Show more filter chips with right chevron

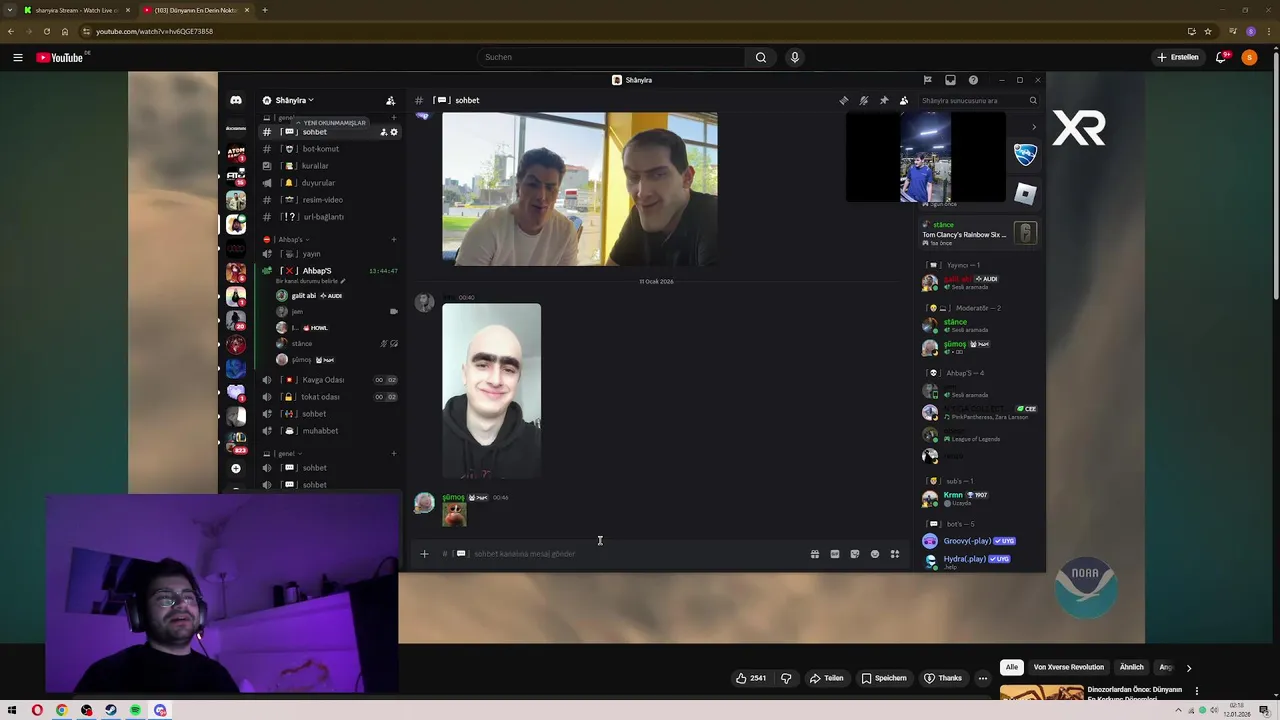coord(1188,668)
